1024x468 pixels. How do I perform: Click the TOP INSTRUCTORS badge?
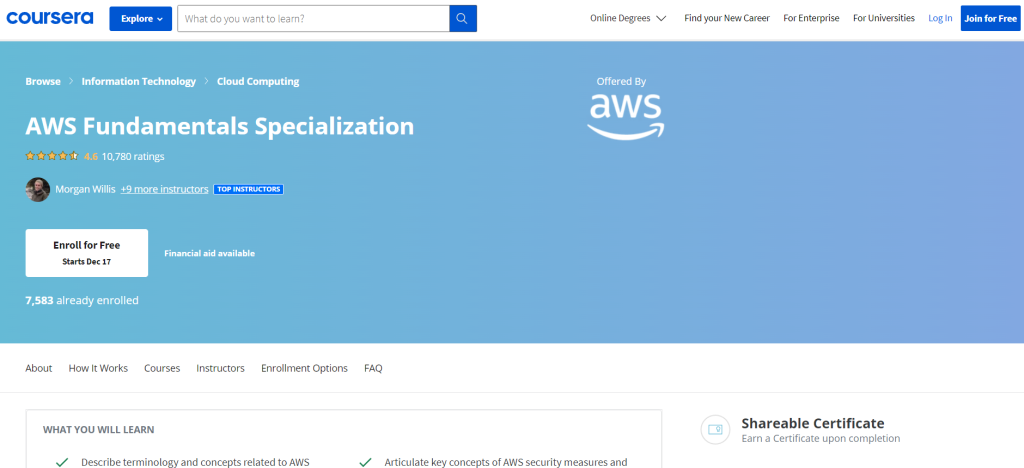[248, 189]
